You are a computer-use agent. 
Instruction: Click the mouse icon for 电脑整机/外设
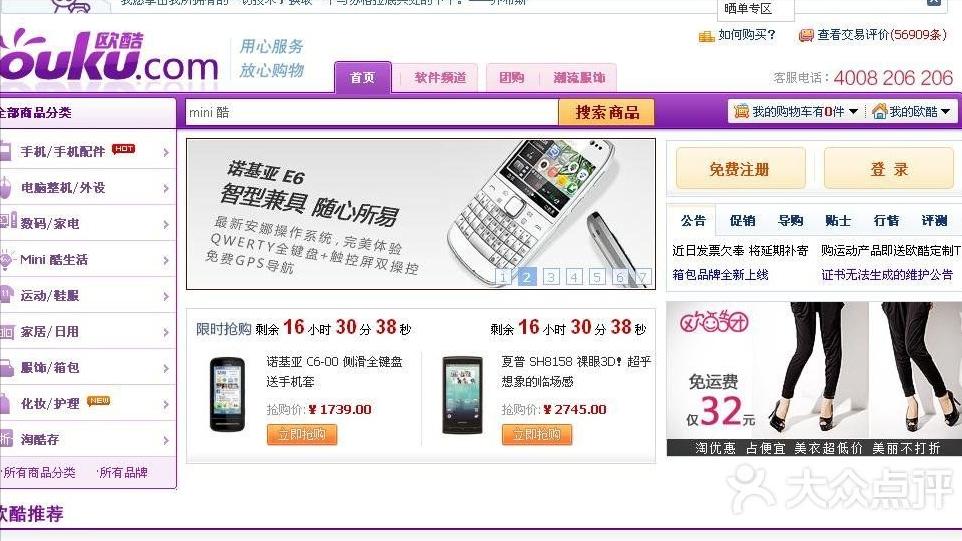coord(5,187)
